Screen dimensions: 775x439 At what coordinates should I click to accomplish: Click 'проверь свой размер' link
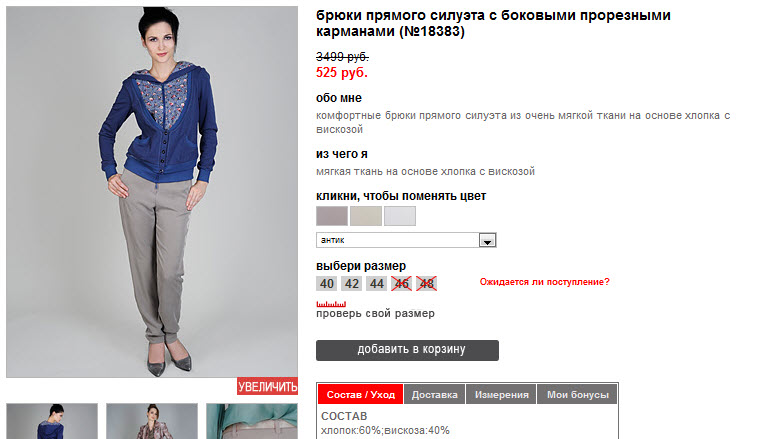(375, 314)
